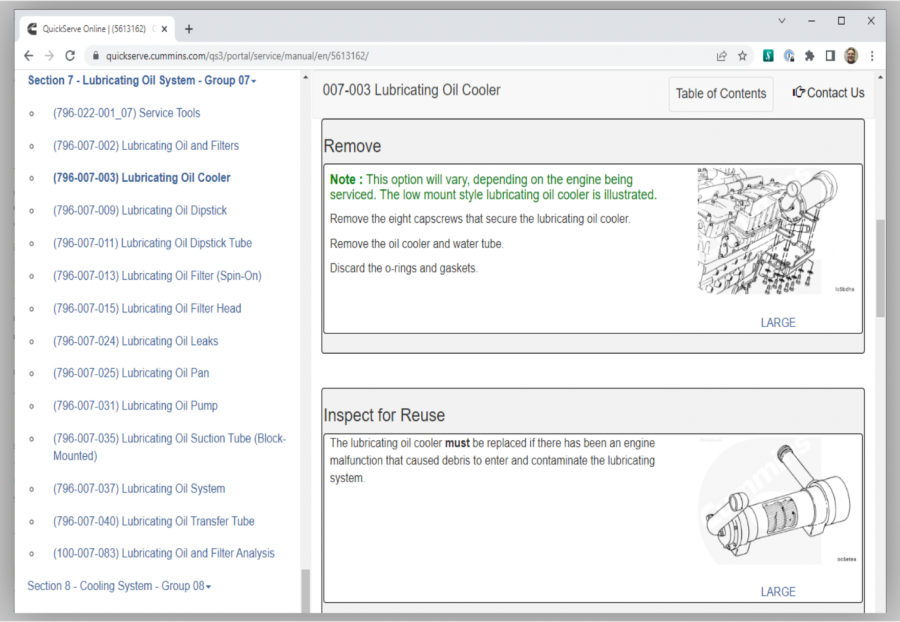900x622 pixels.
Task: Click the main page scrollbar thumb
Action: (880, 269)
